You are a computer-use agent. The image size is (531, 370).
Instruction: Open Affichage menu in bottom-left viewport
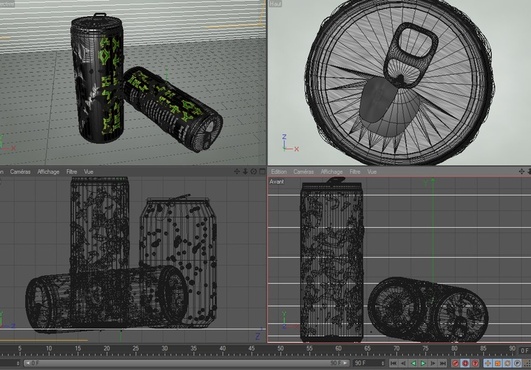click(x=48, y=172)
